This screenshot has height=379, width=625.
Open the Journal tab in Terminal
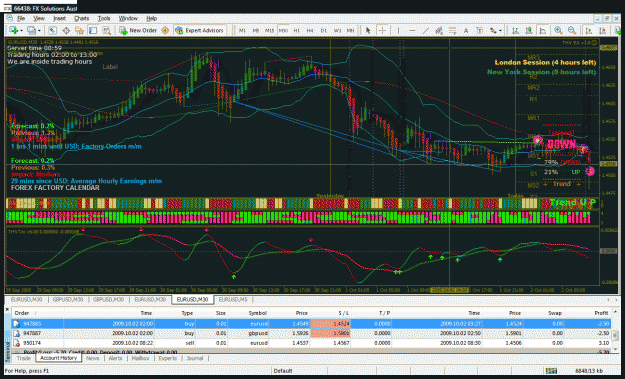[x=195, y=358]
